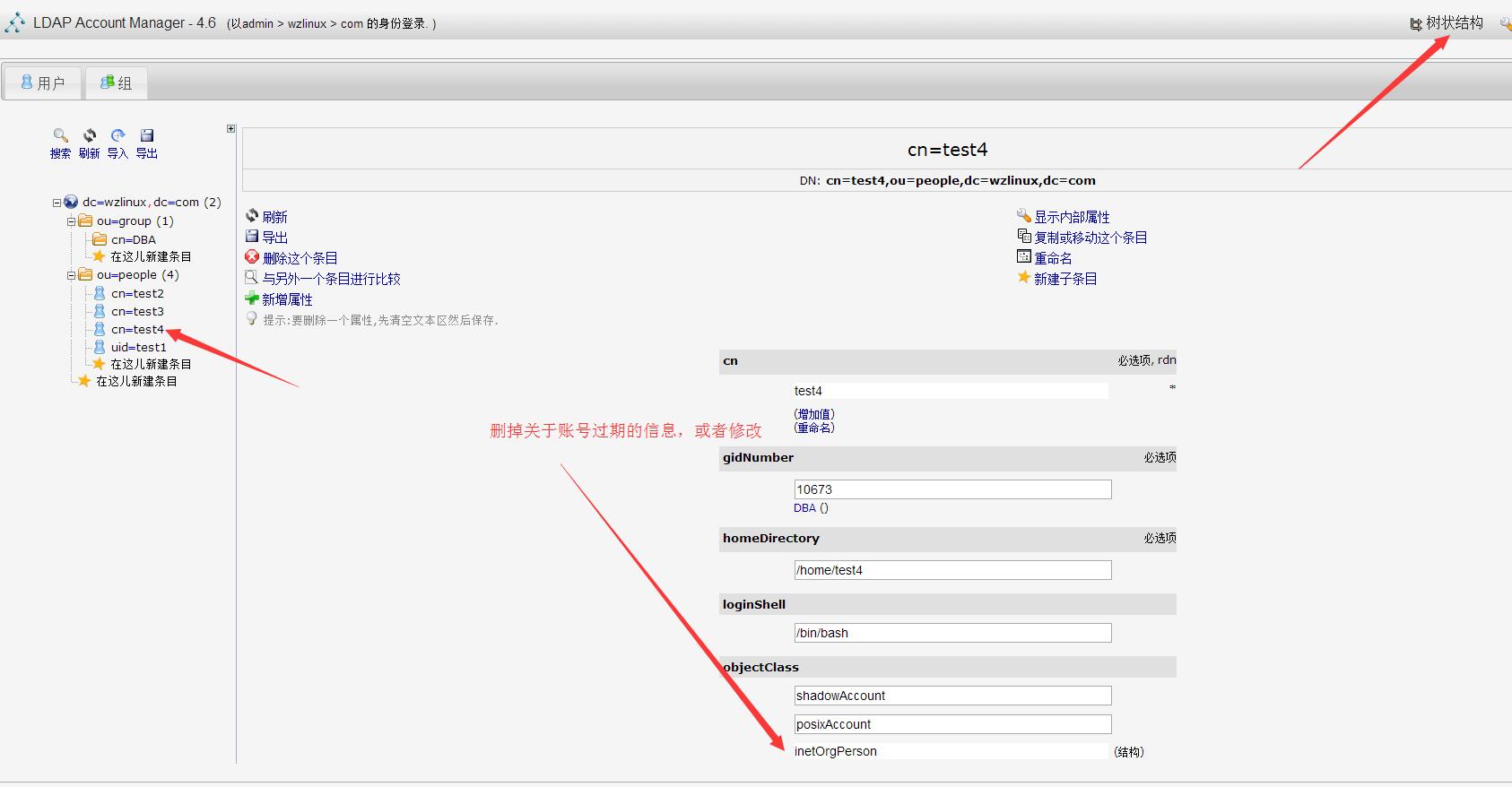Click the star icon under ou=group
Screen dimensions: 1512x787
(100, 256)
